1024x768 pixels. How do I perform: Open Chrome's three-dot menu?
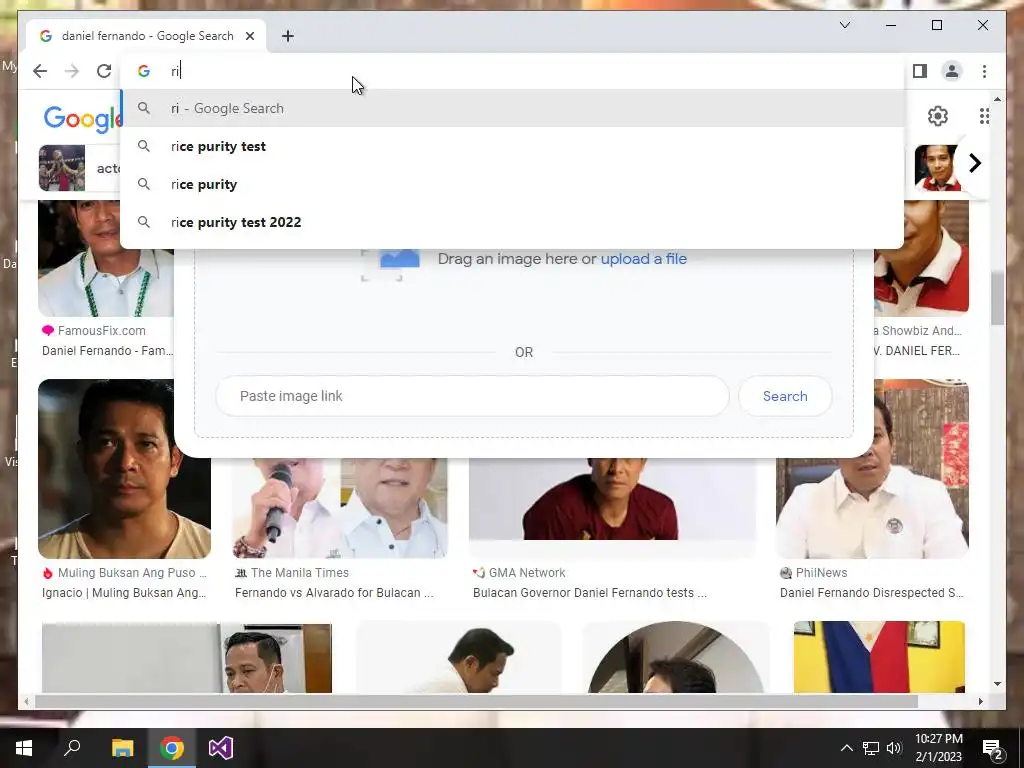(x=984, y=71)
